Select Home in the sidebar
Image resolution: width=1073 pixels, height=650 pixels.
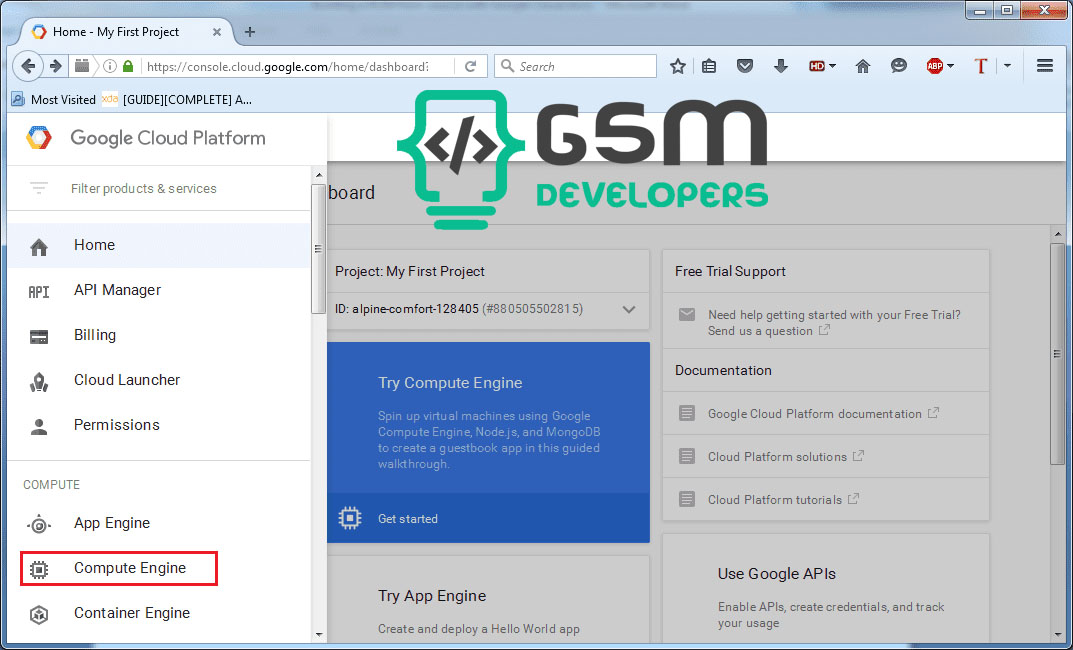[x=159, y=245]
